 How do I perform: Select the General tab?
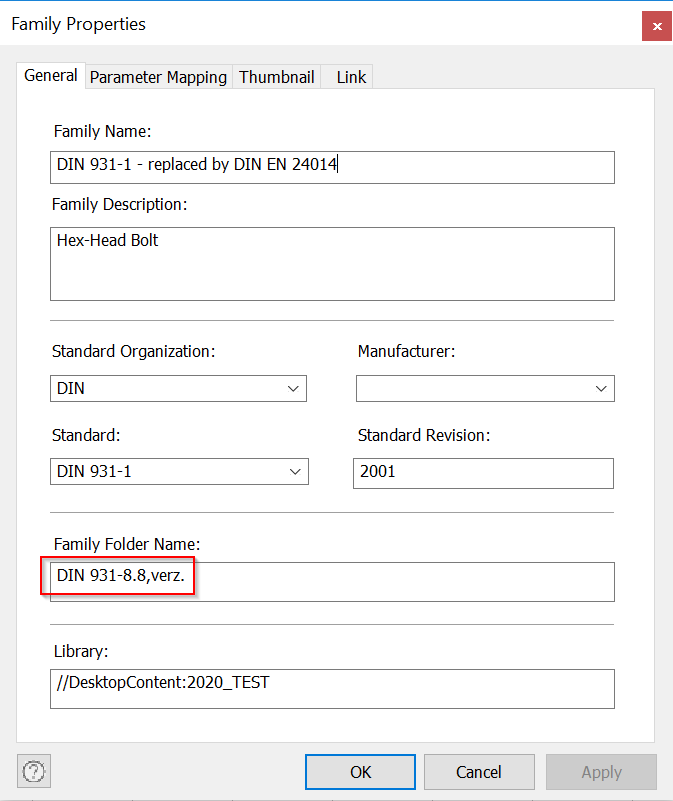pos(50,75)
